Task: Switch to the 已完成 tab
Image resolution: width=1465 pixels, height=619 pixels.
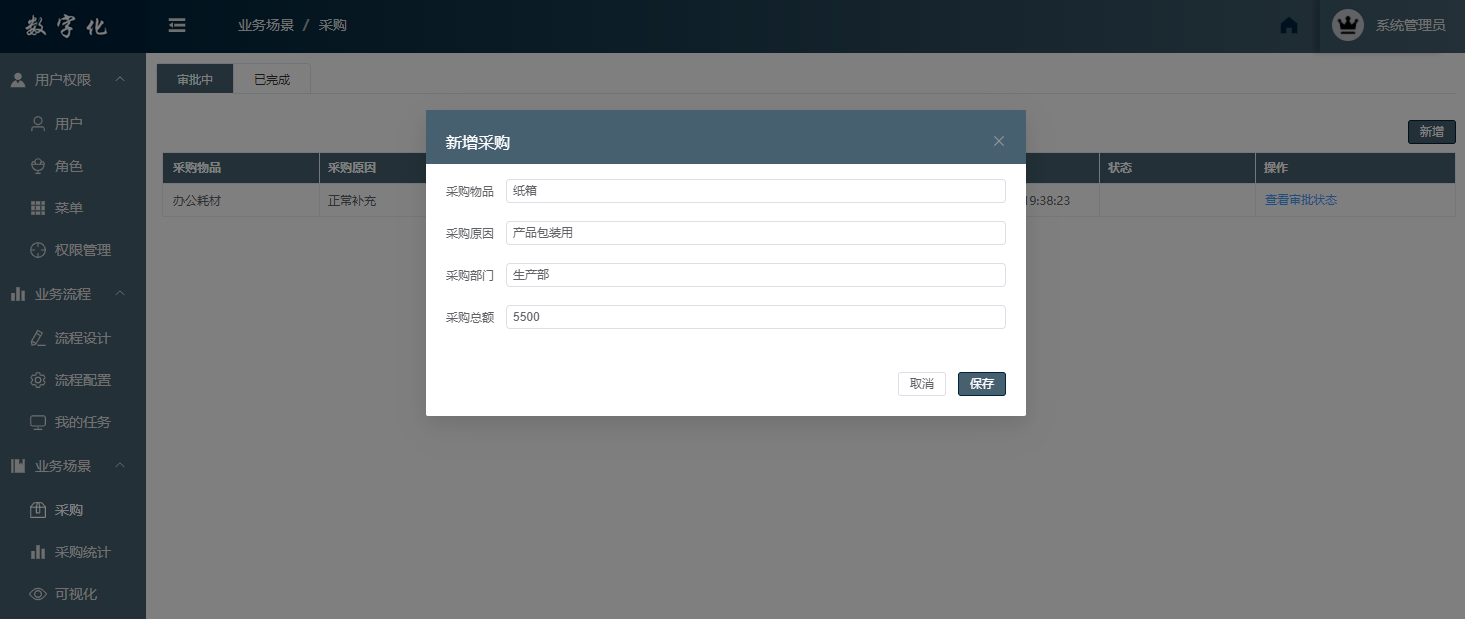Action: 271,80
